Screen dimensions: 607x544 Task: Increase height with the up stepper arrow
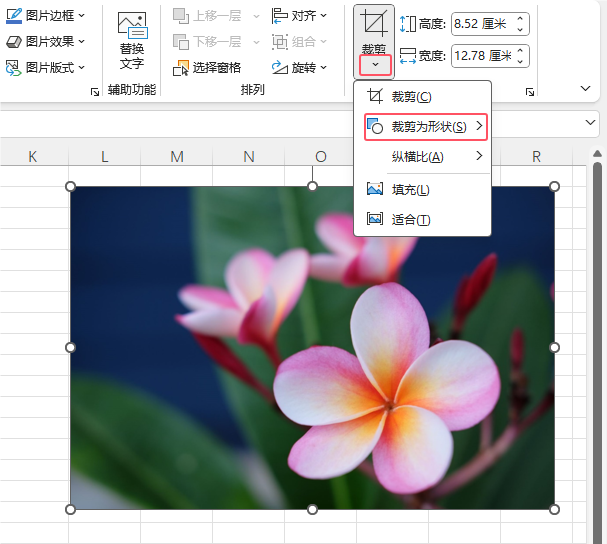pyautogui.click(x=521, y=19)
